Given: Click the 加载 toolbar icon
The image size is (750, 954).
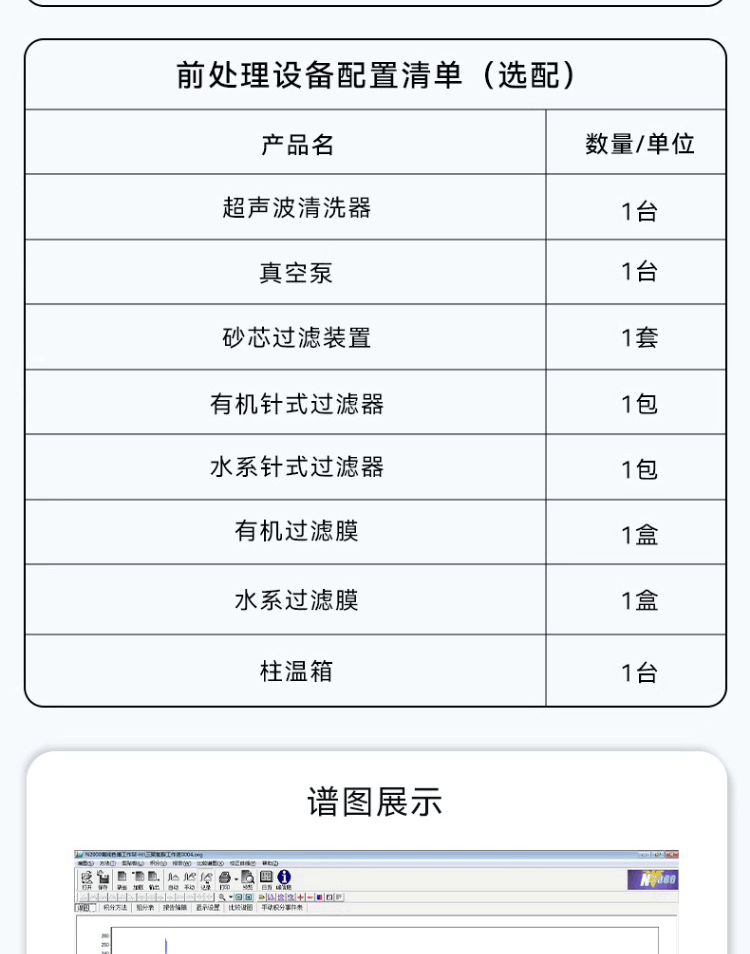Looking at the screenshot, I should tap(138, 879).
